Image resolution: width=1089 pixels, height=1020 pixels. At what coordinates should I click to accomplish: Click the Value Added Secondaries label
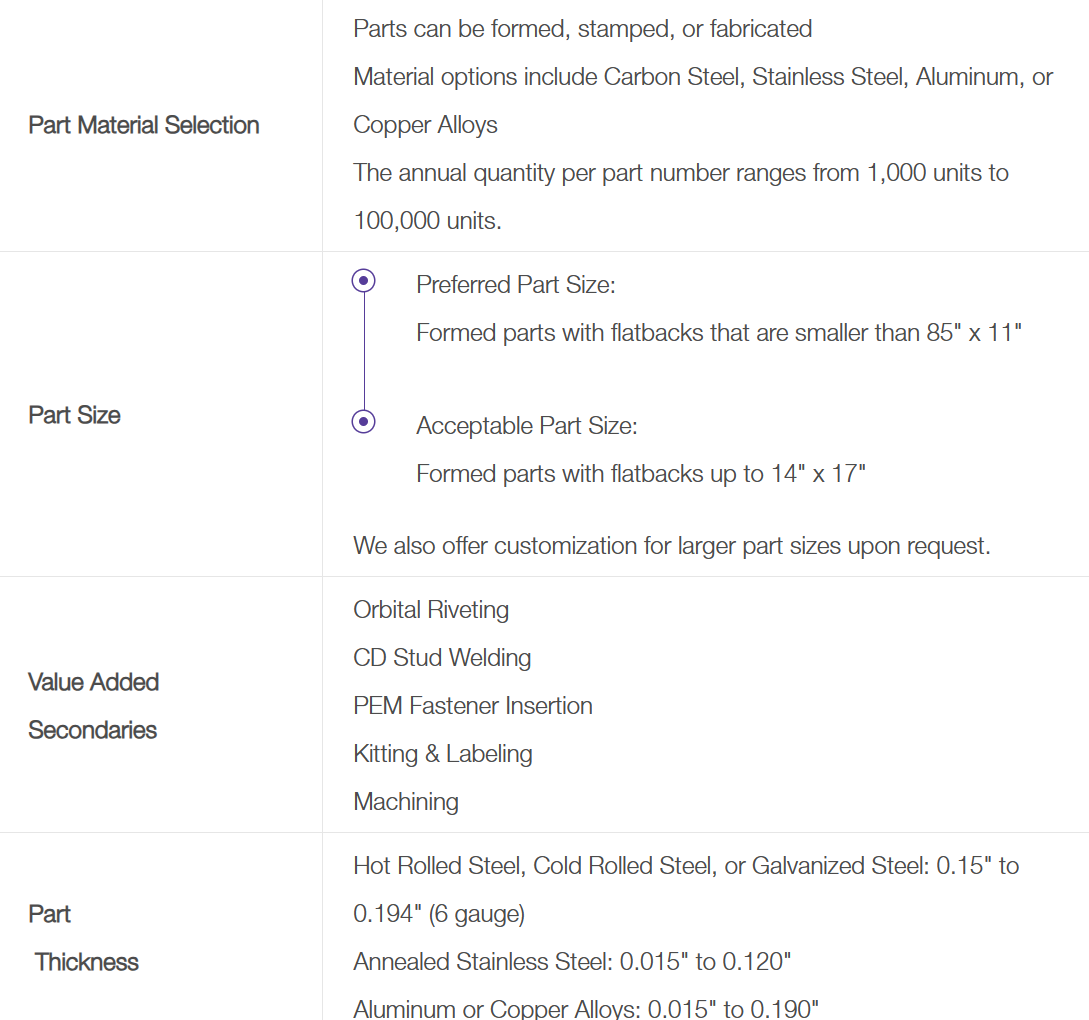[93, 706]
